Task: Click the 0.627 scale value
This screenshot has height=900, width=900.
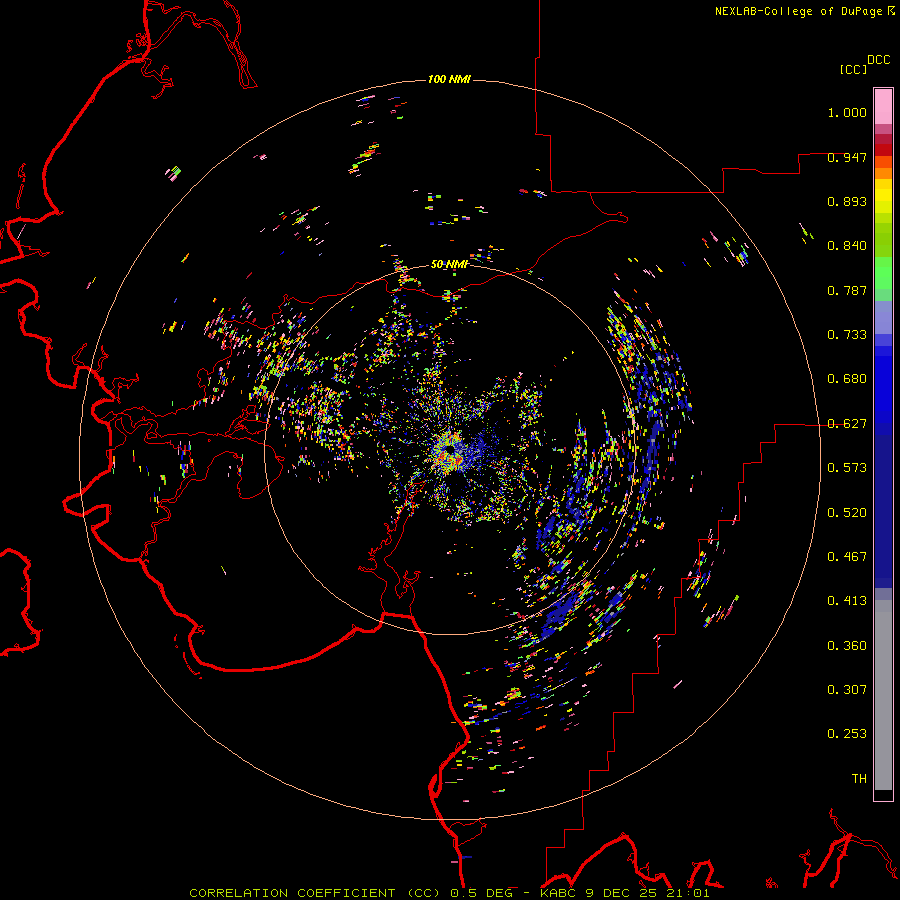Action: (x=847, y=424)
